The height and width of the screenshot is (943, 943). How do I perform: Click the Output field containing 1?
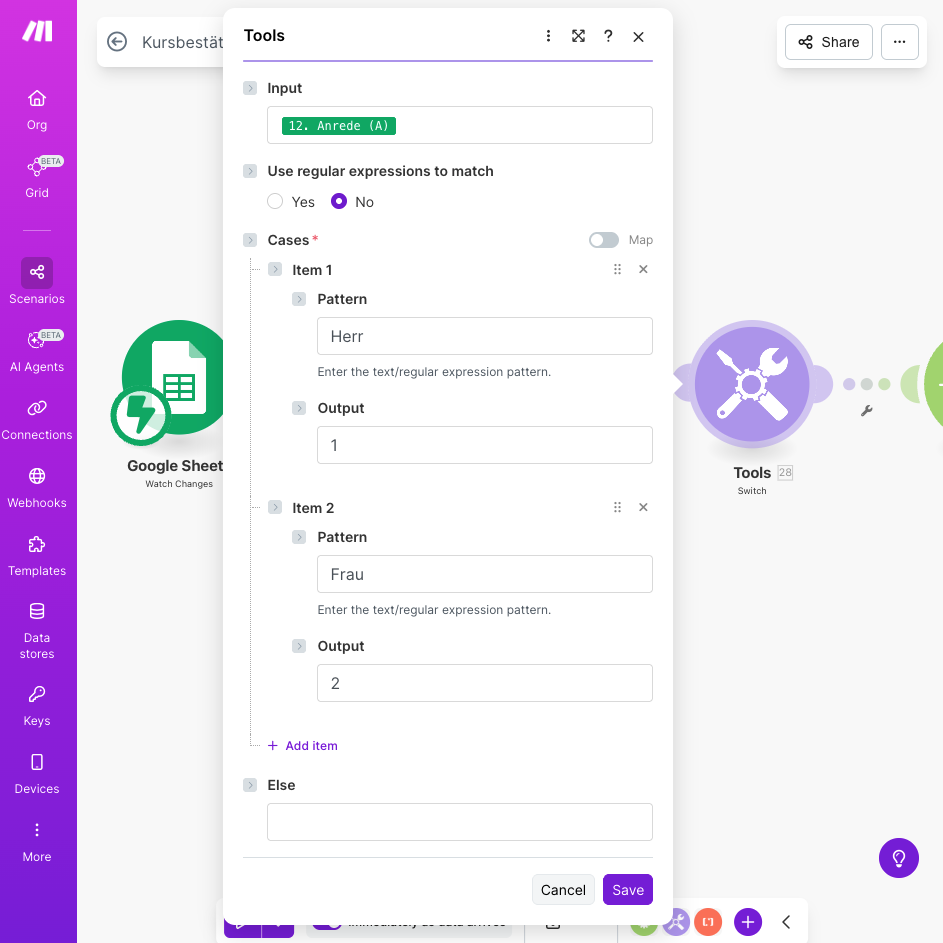pos(485,445)
